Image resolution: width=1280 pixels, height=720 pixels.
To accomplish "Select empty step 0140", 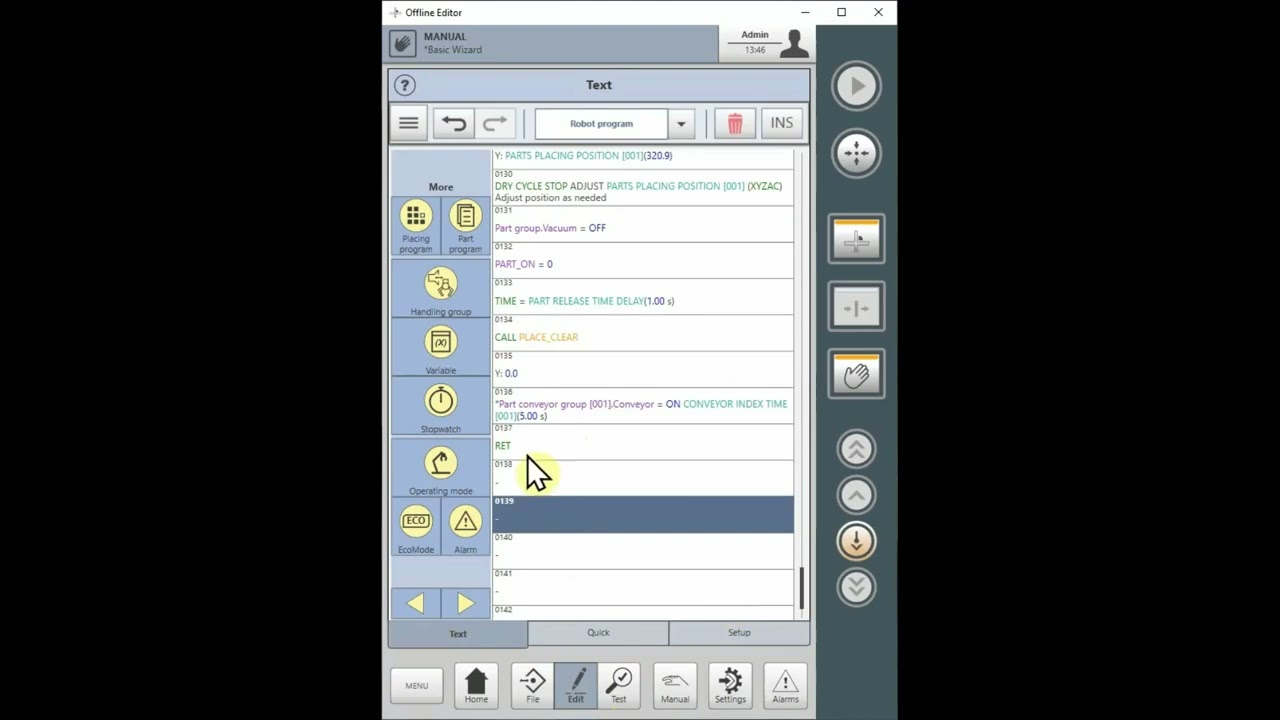I will click(x=643, y=550).
